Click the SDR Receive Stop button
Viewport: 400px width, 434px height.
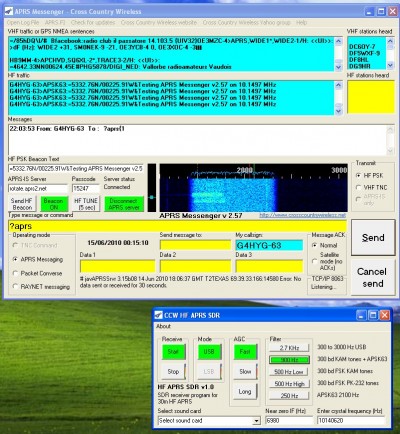click(x=173, y=371)
